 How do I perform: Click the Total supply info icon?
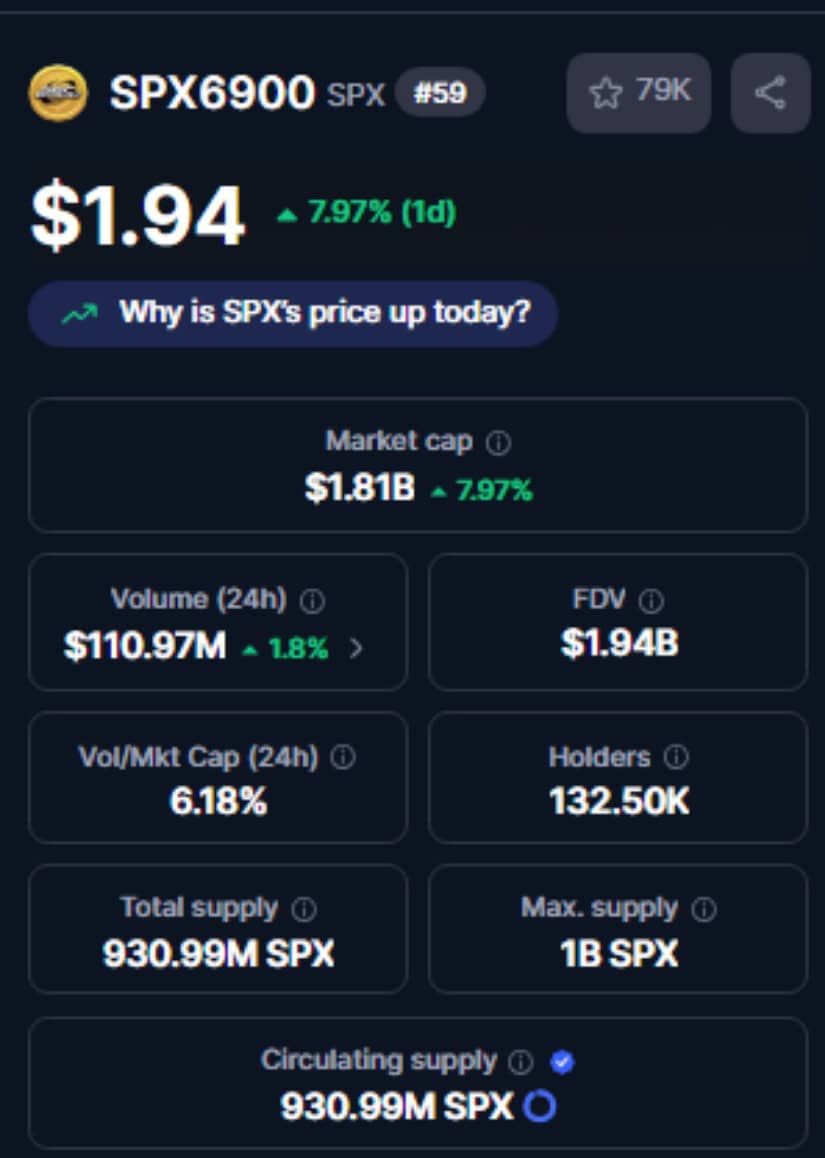point(304,910)
